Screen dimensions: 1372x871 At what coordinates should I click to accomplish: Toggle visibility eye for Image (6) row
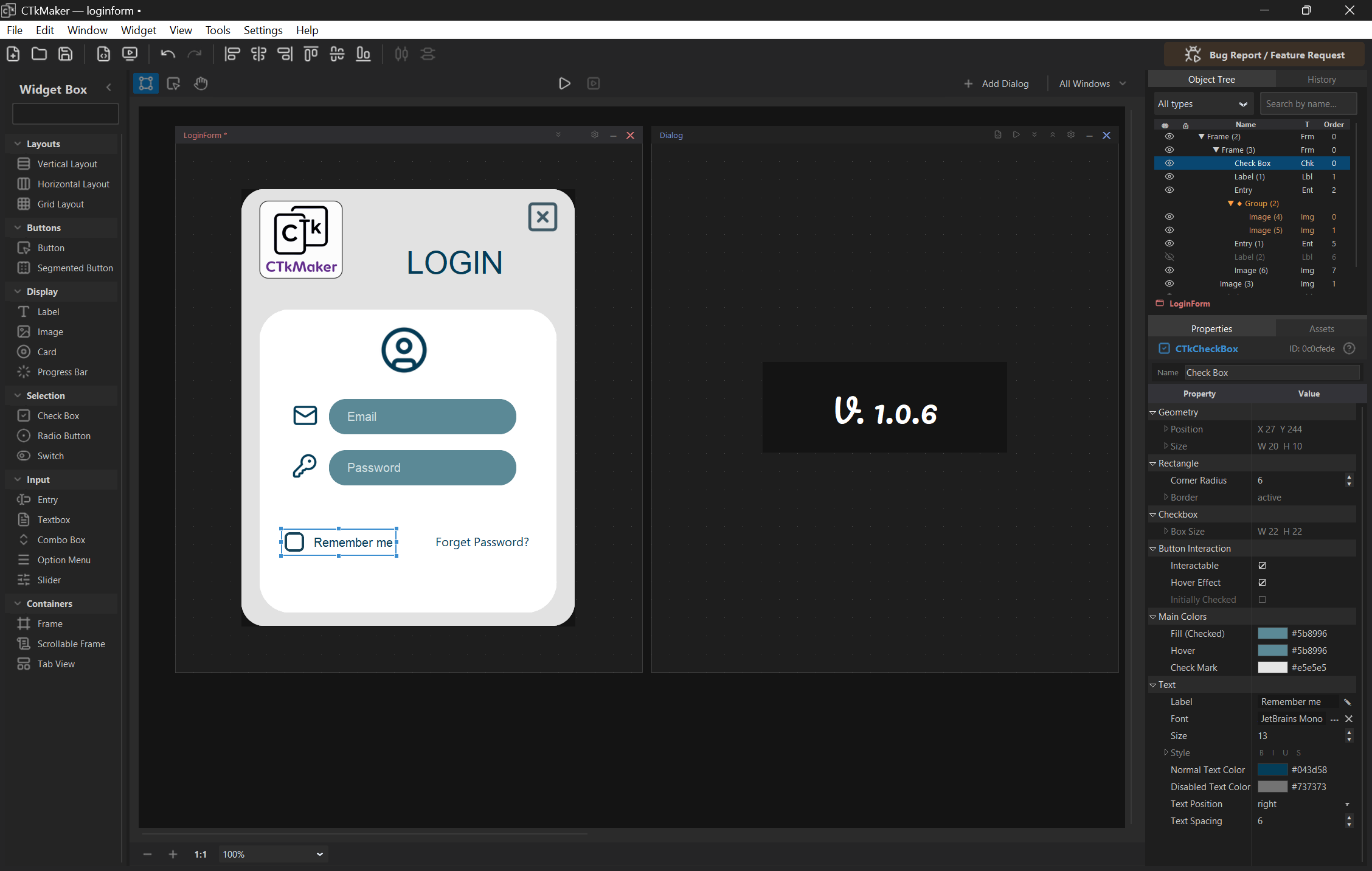coord(1169,270)
